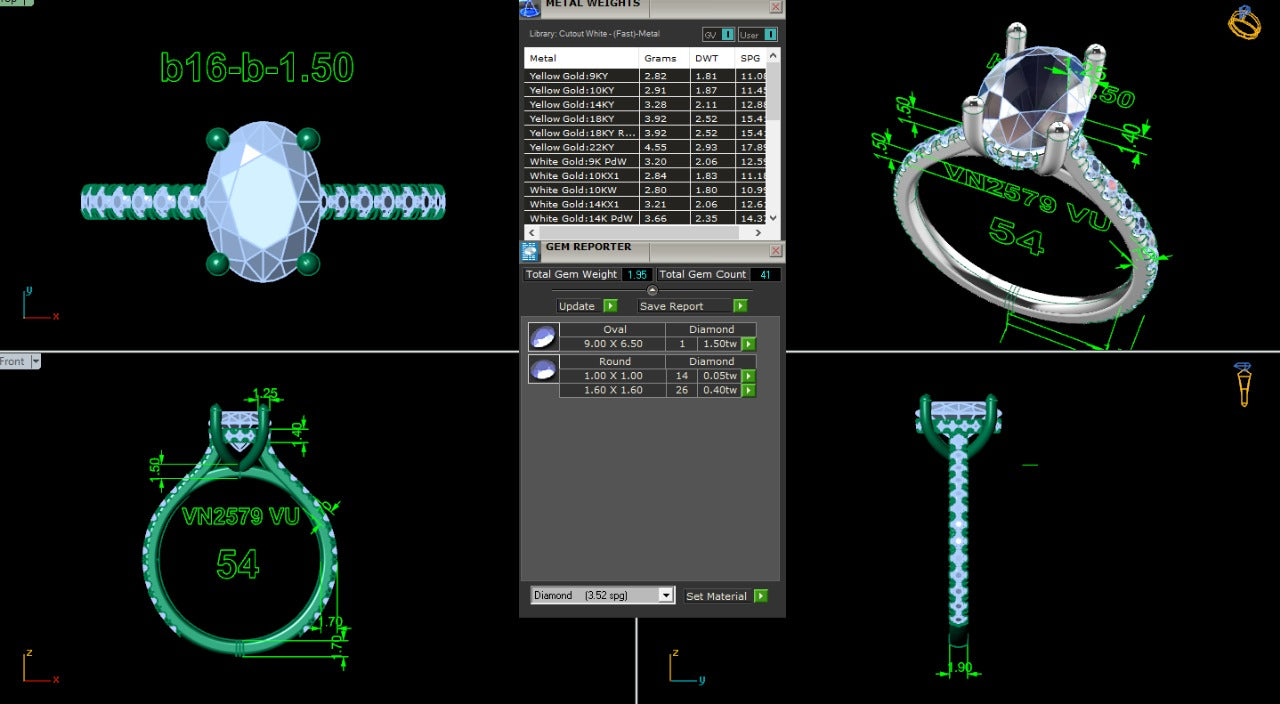This screenshot has width=1280, height=704.
Task: Click the Round shape label
Action: pos(613,361)
